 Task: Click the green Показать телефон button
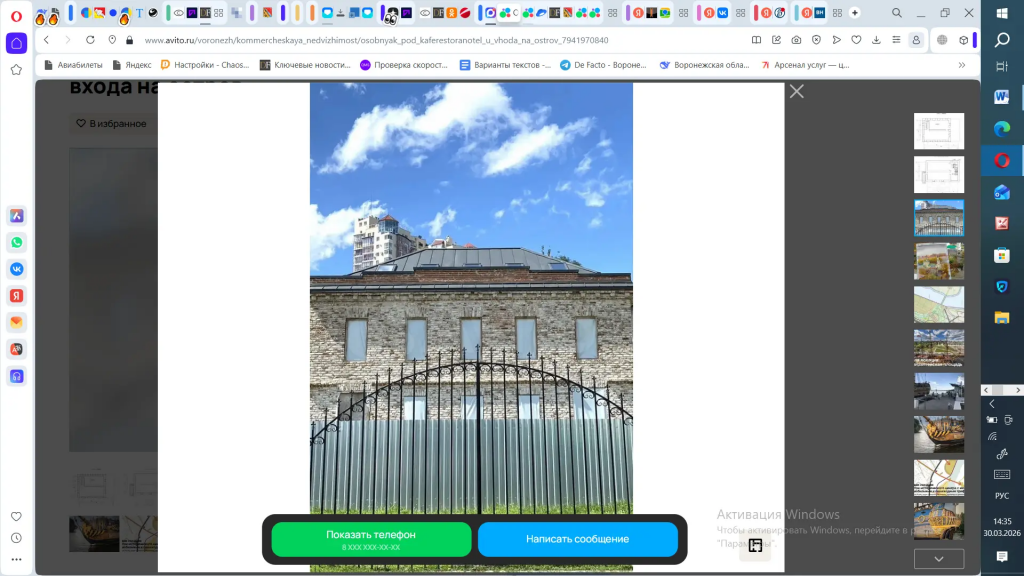371,539
